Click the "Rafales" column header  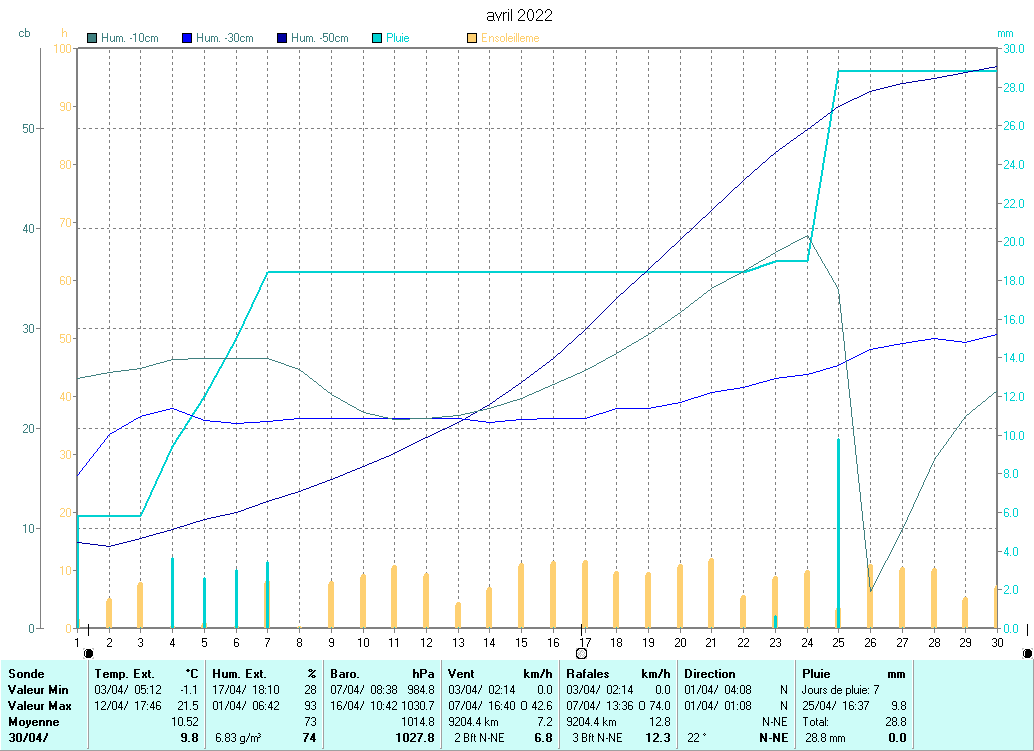pos(588,674)
